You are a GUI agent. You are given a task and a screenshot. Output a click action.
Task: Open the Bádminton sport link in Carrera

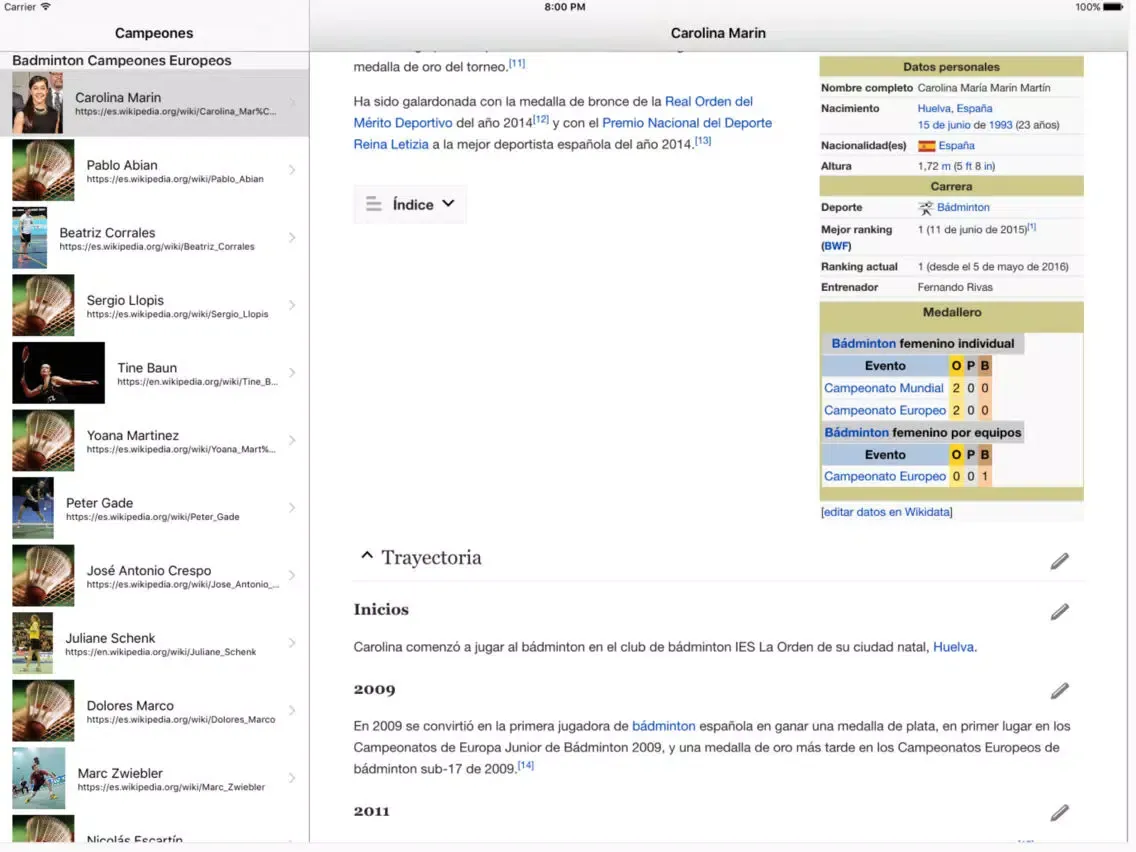(963, 207)
